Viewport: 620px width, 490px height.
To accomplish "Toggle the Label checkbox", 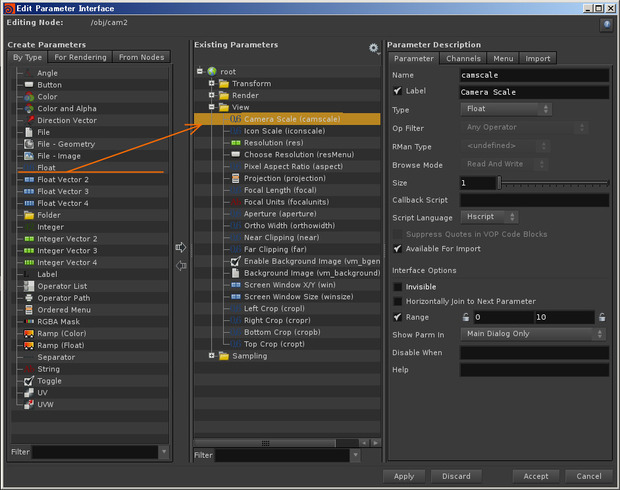I will pyautogui.click(x=397, y=91).
